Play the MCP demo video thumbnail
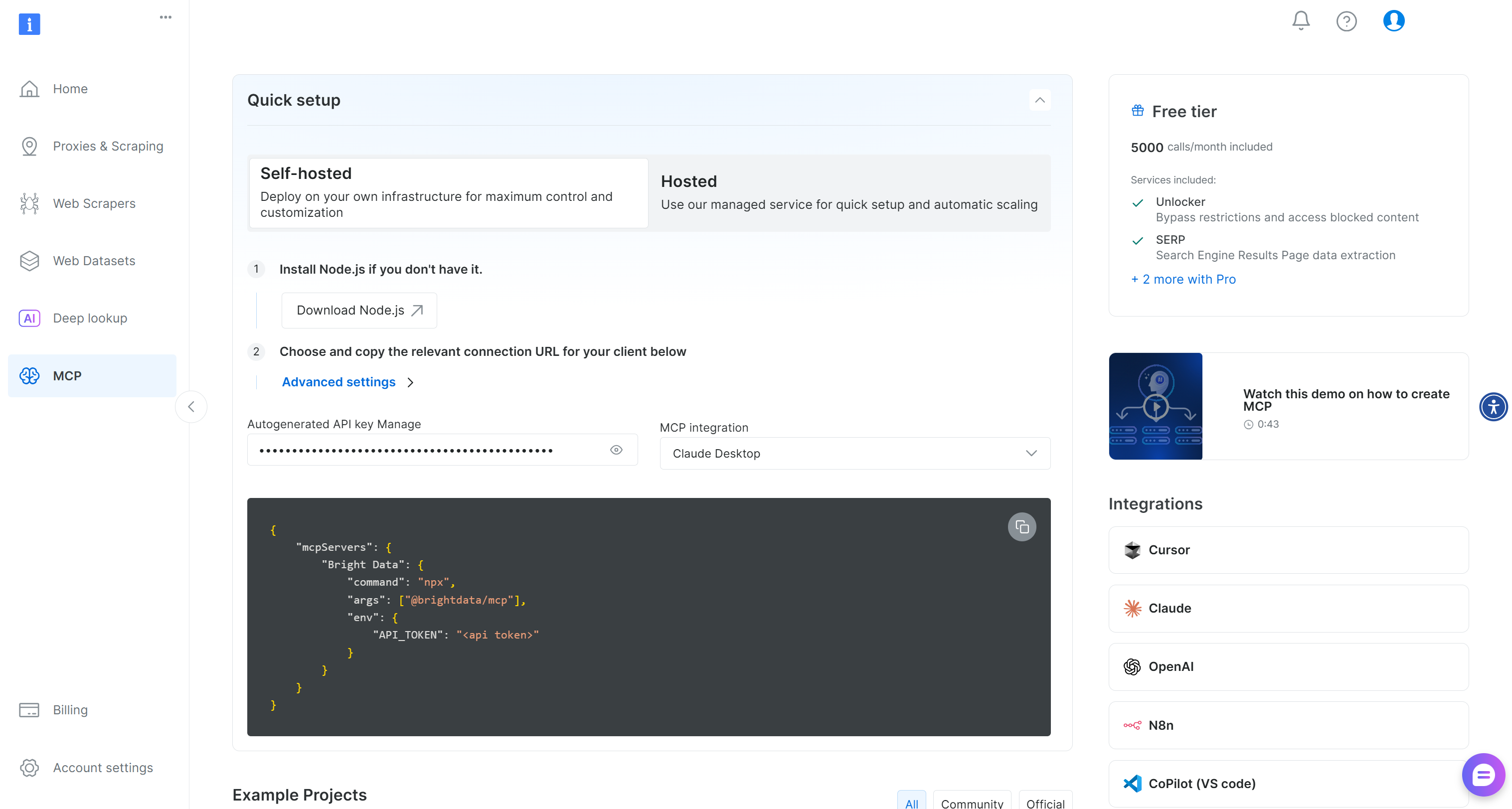Viewport: 1512px width, 809px height. (1155, 406)
